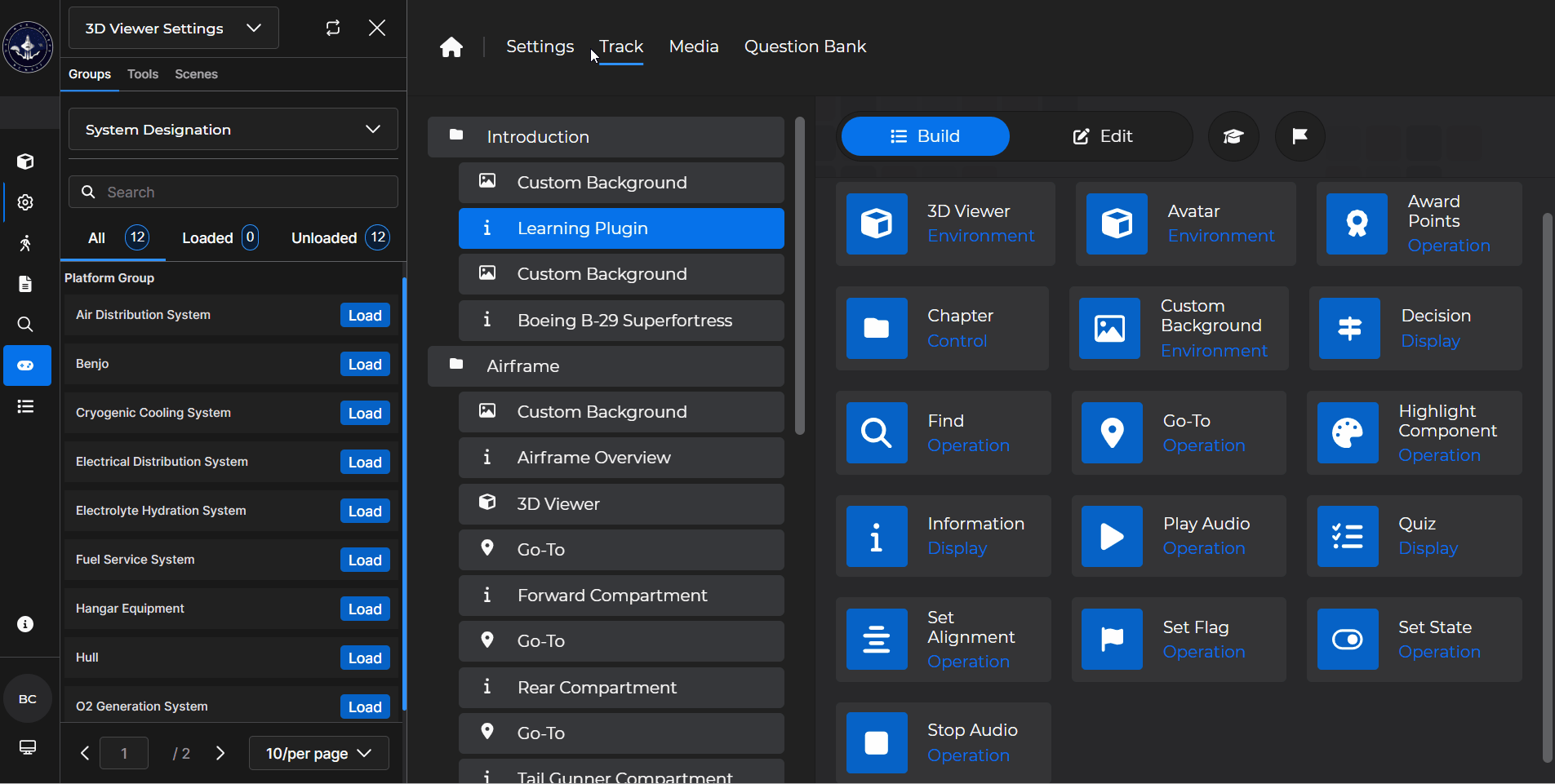Switch to Edit mode
This screenshot has height=784, width=1555.
(x=1102, y=136)
